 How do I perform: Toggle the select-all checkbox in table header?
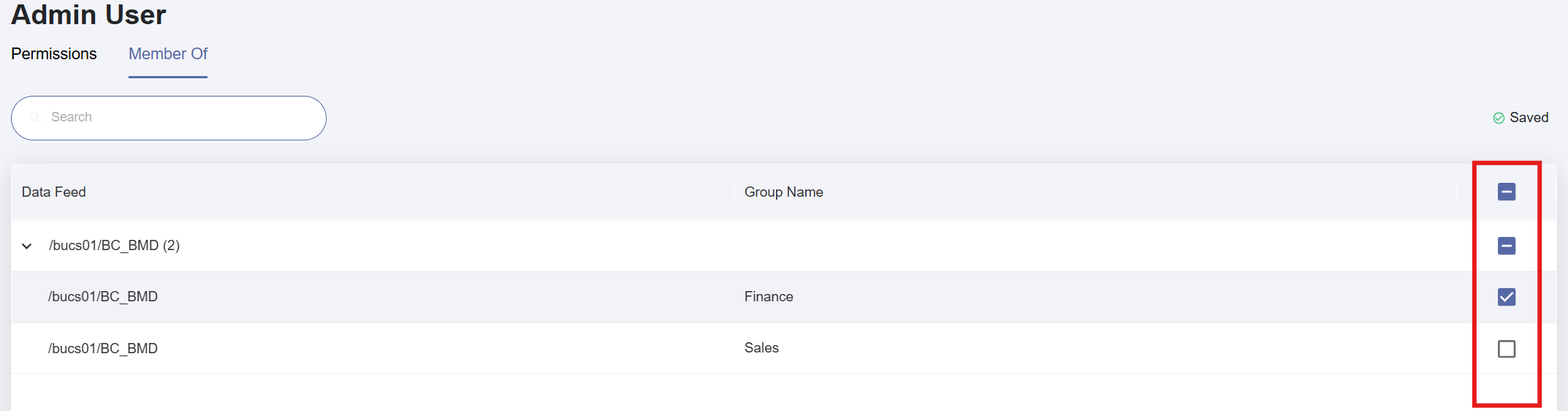point(1507,192)
